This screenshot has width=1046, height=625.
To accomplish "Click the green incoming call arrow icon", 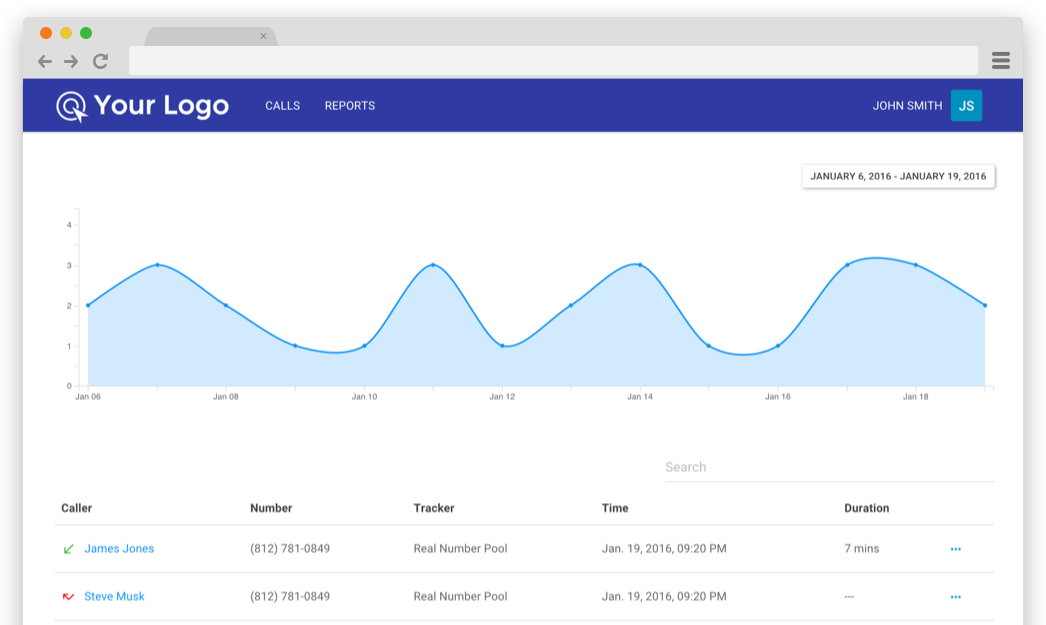I will 68,549.
